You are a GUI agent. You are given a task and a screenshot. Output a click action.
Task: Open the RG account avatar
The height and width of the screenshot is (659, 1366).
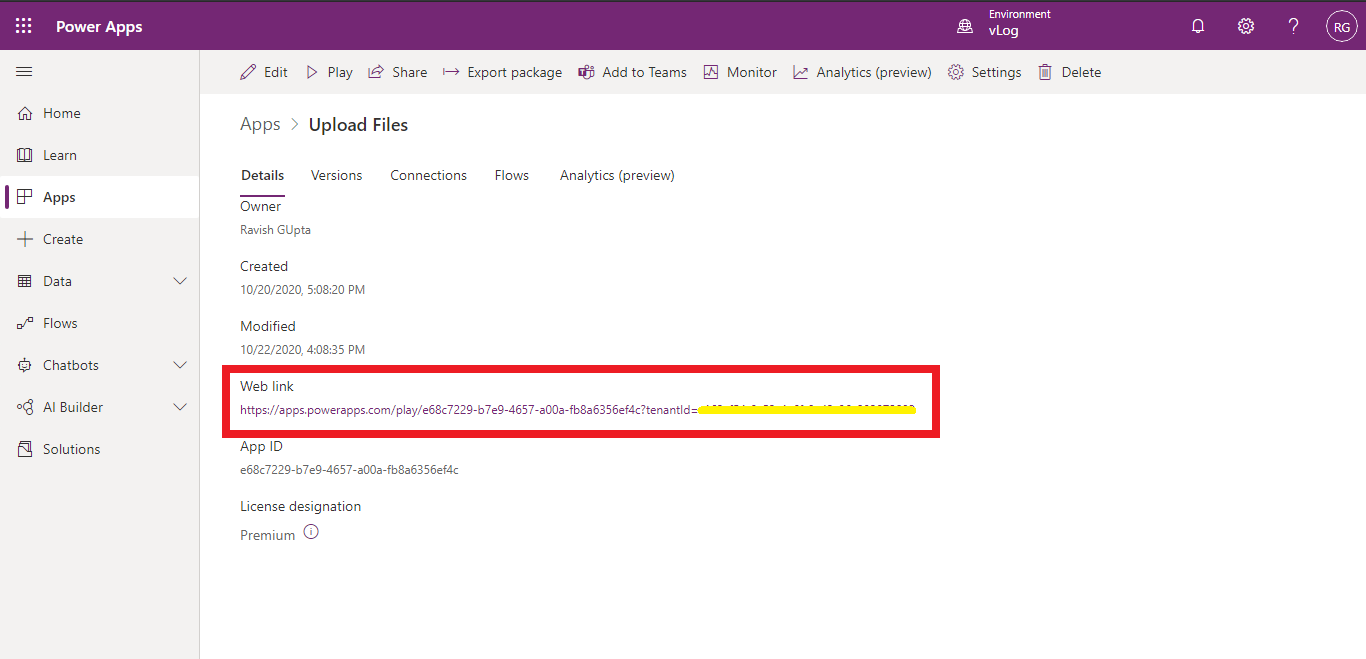[x=1341, y=27]
